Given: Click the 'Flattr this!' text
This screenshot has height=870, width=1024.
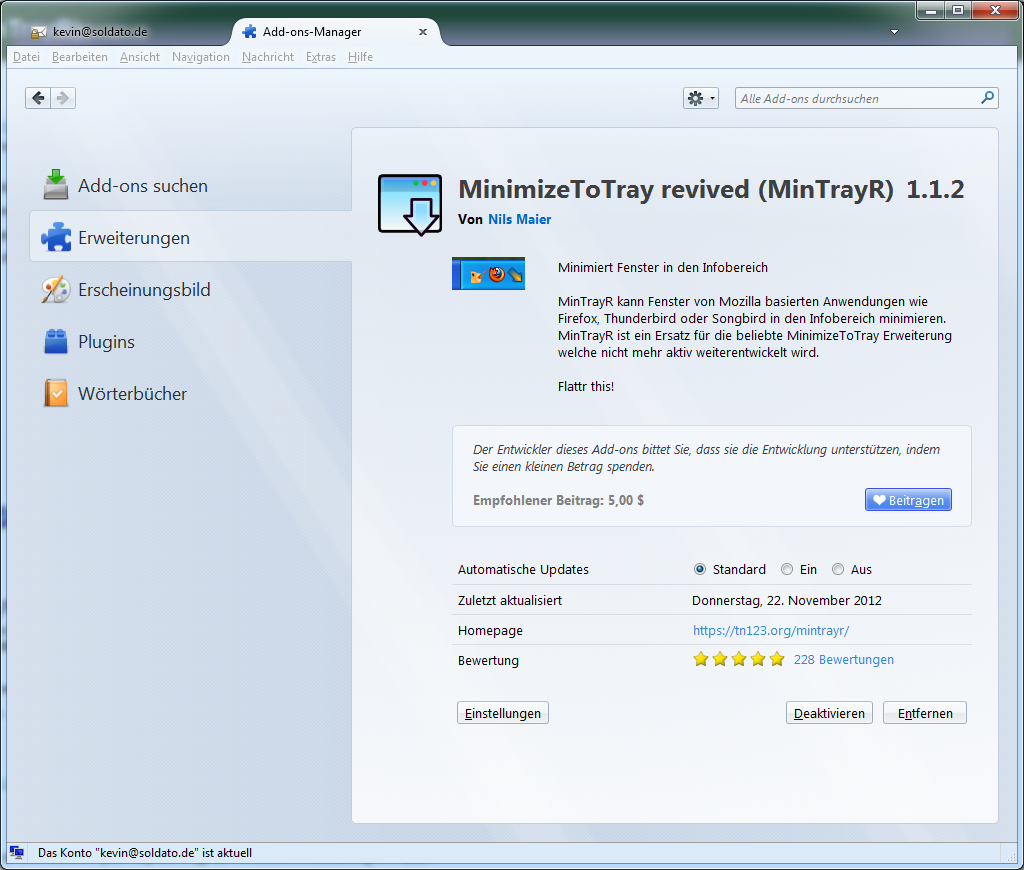Looking at the screenshot, I should click(586, 386).
